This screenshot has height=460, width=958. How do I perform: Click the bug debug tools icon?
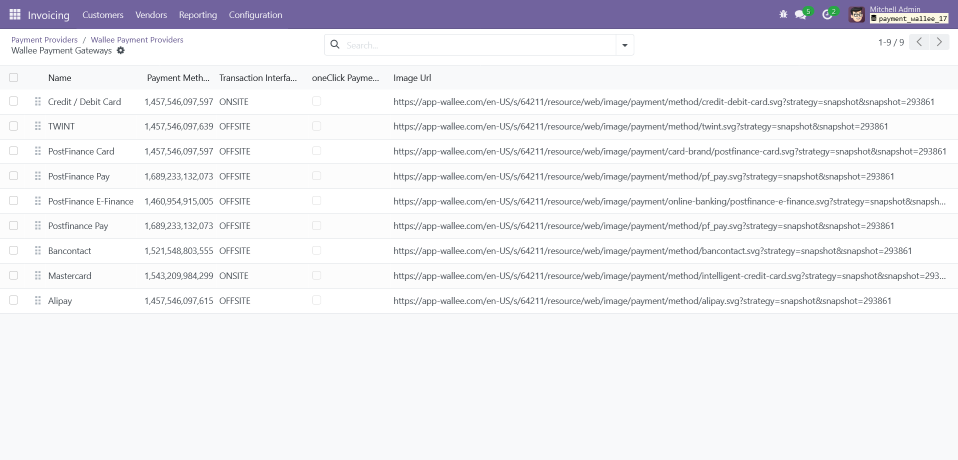coord(783,15)
